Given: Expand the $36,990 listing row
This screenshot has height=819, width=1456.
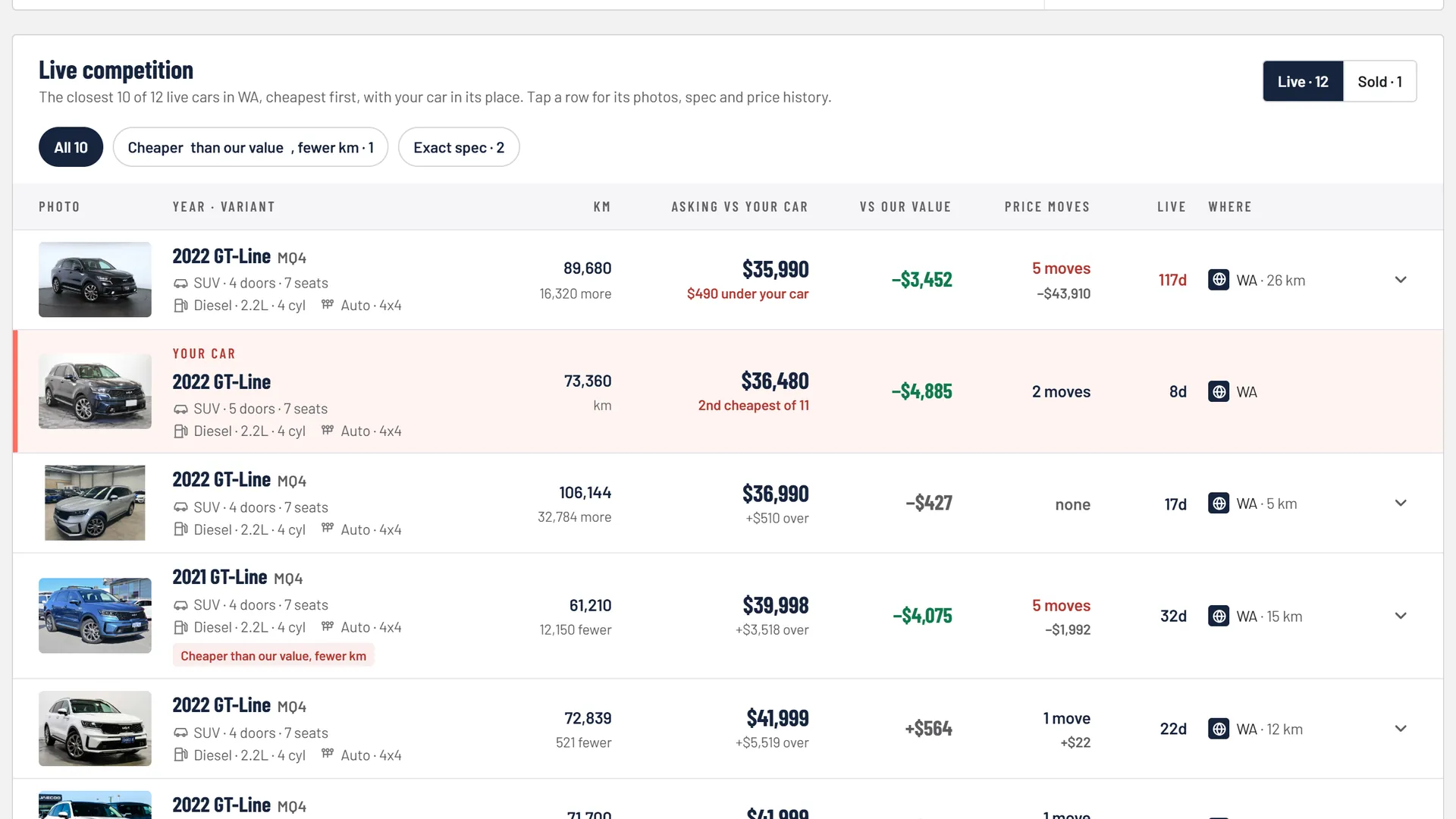Looking at the screenshot, I should (1401, 504).
